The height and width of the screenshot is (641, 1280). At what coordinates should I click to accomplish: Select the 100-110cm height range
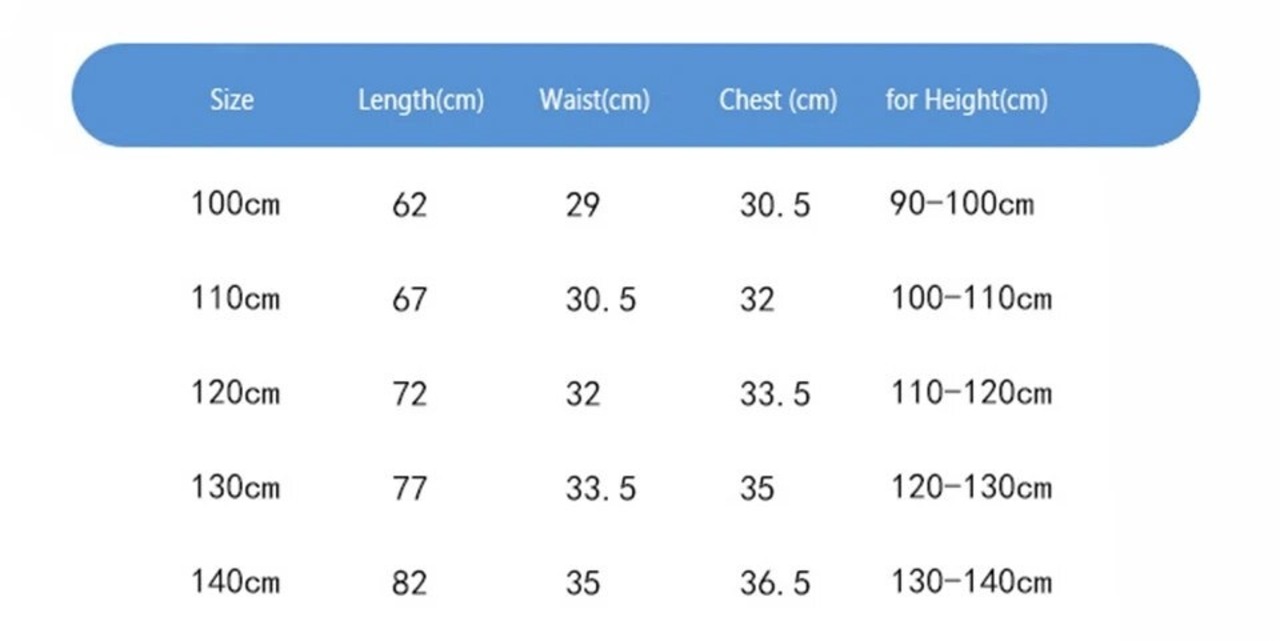pyautogui.click(x=971, y=298)
